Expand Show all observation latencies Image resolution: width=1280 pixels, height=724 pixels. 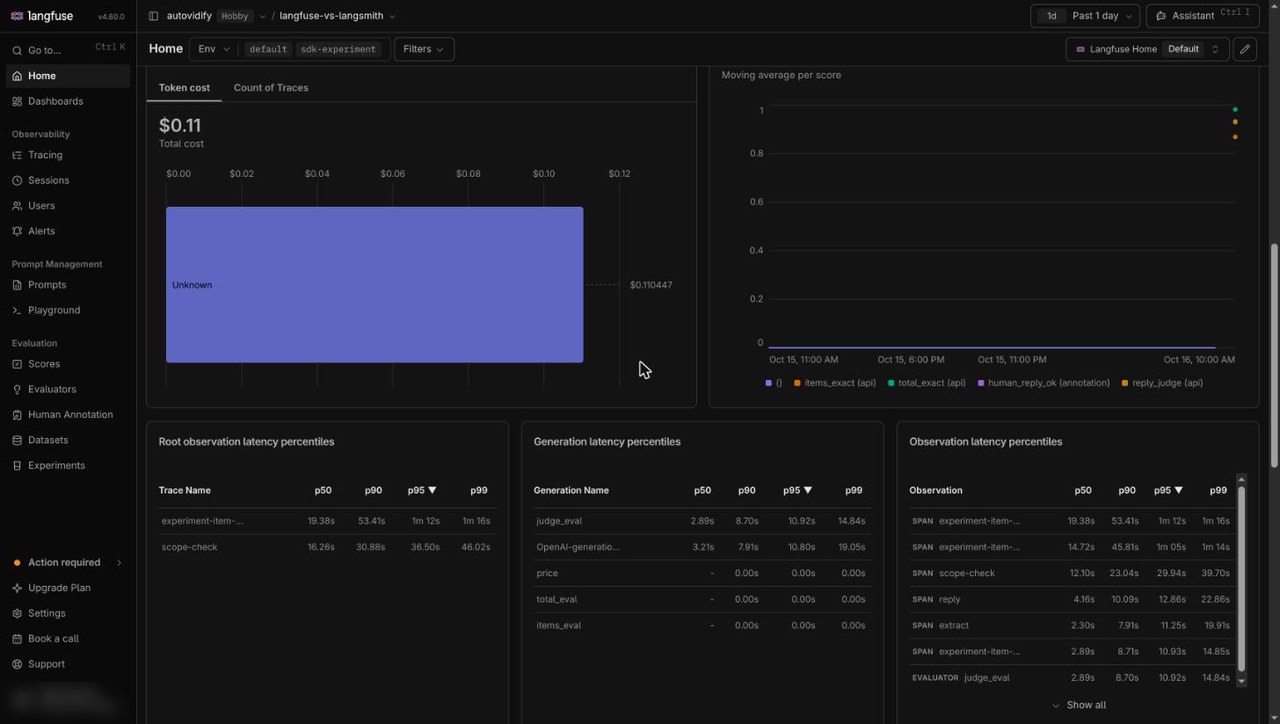tap(1078, 705)
